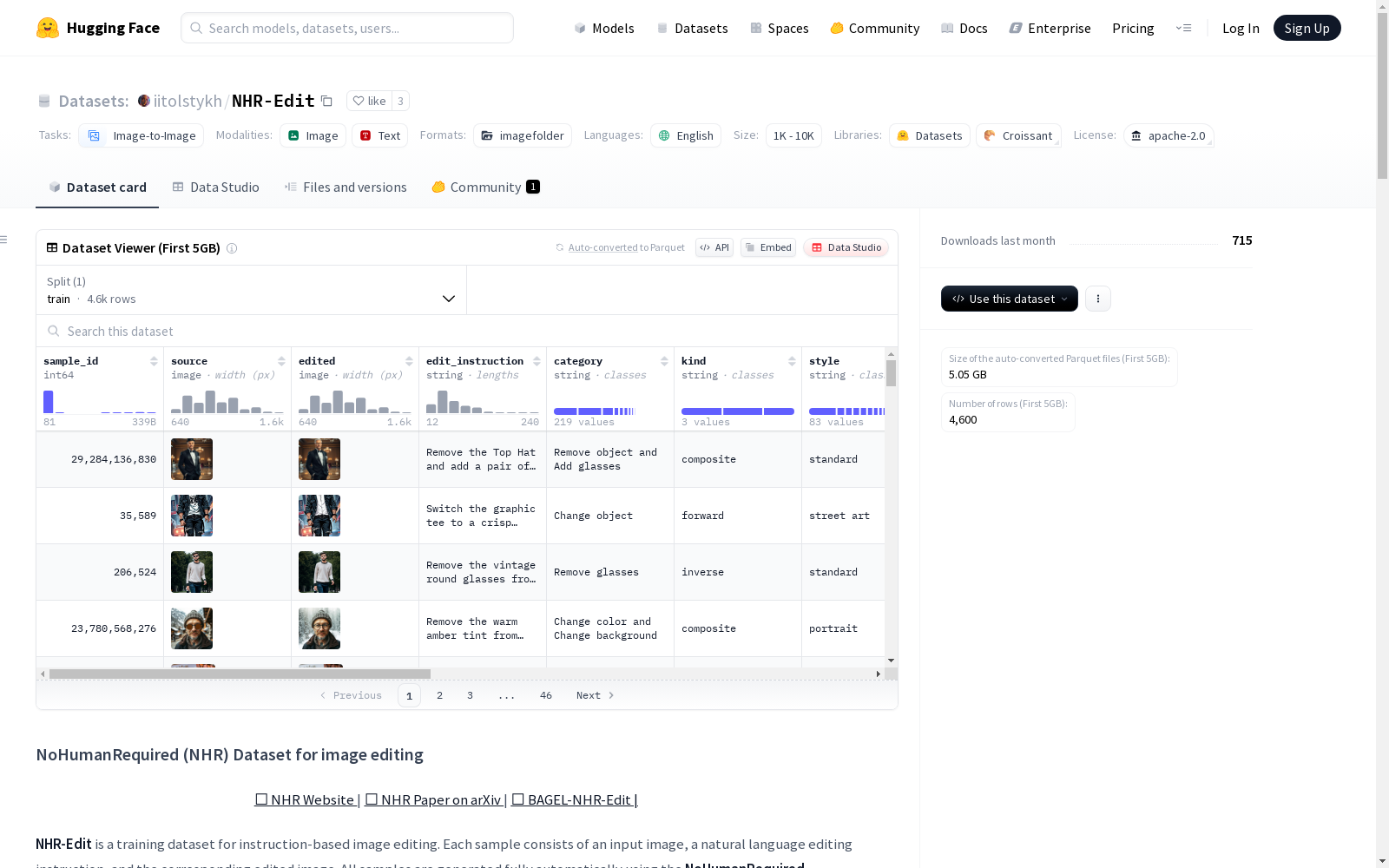1389x868 pixels.
Task: Click the Log In link
Action: [x=1241, y=28]
